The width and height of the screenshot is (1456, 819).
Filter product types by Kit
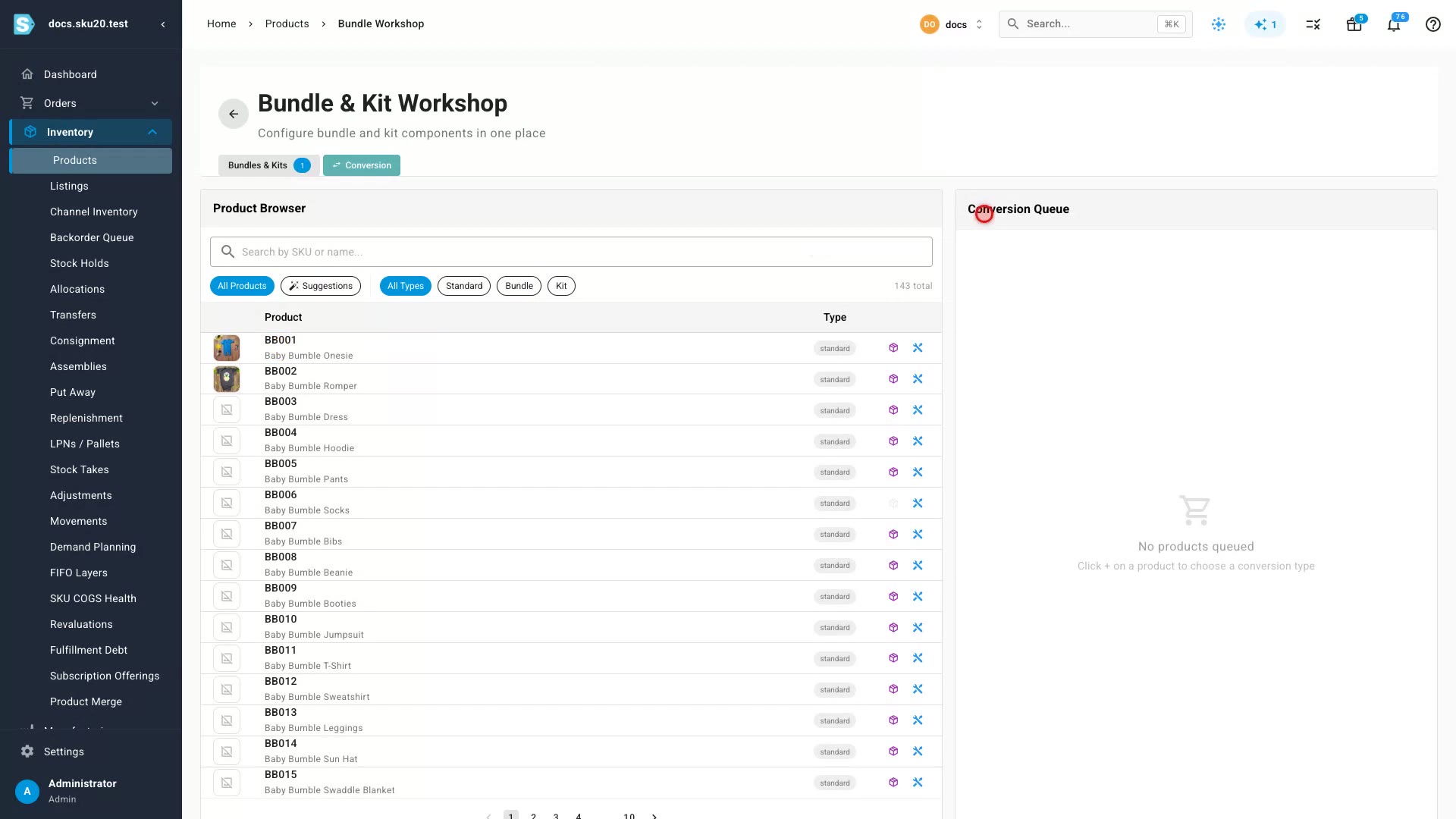click(561, 286)
